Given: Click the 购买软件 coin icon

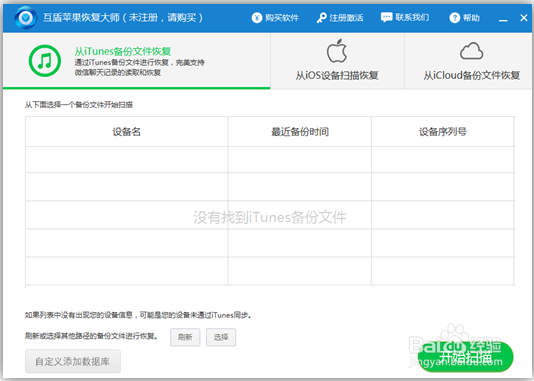Looking at the screenshot, I should coord(257,18).
